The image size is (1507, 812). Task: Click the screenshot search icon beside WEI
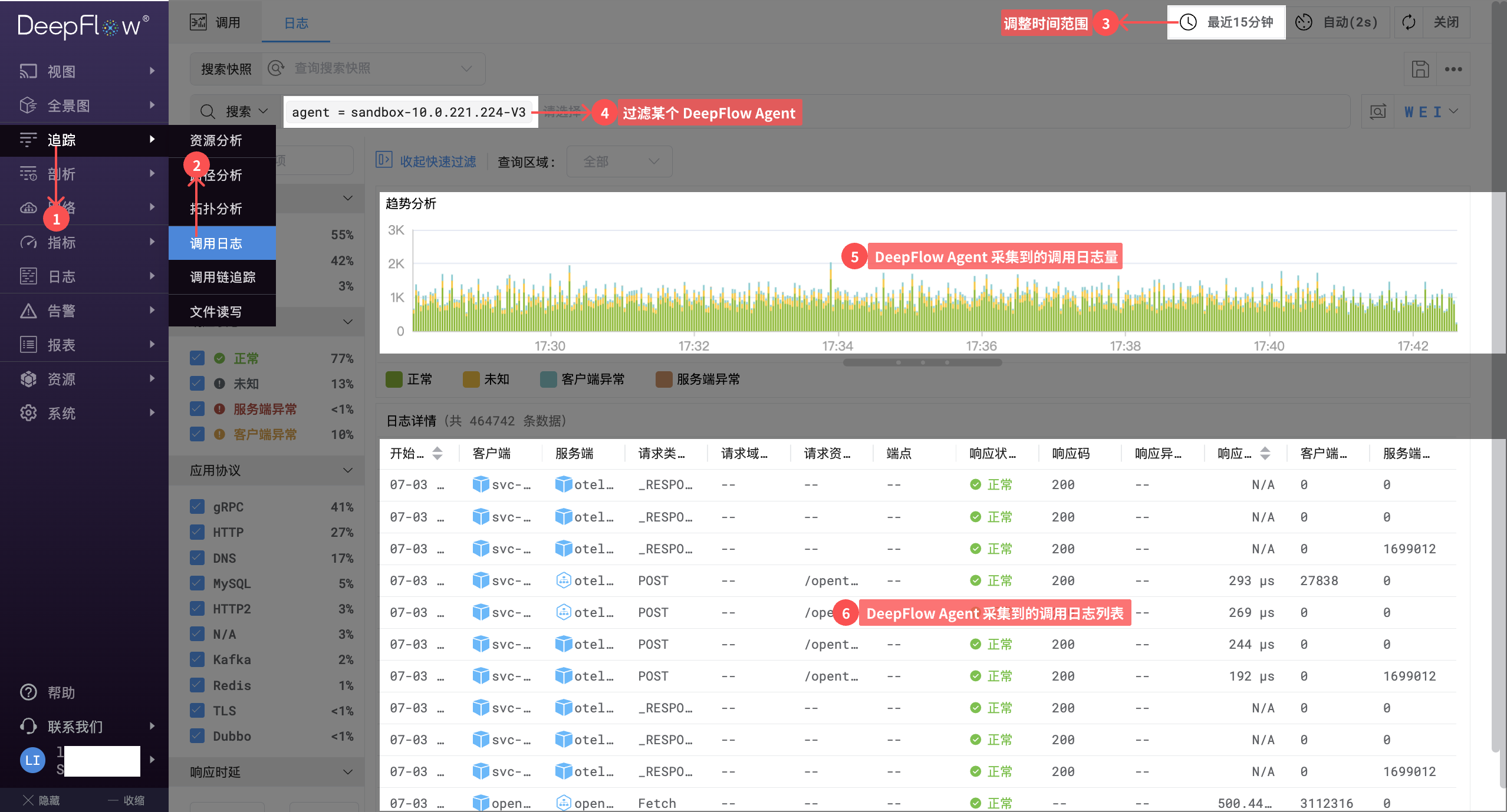click(x=1378, y=111)
